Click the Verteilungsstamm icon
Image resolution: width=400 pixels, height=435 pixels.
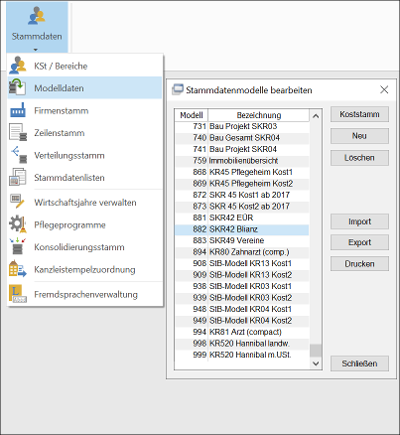coord(19,155)
